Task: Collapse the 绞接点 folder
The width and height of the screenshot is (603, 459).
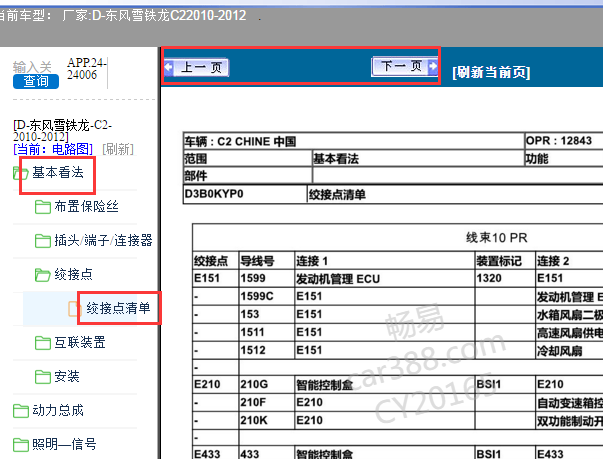Action: tap(73, 274)
